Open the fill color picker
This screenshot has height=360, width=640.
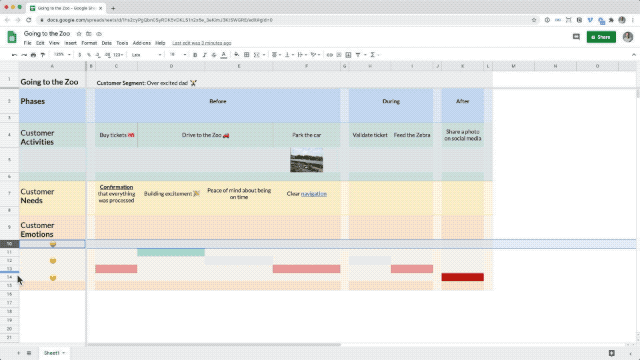tap(237, 55)
